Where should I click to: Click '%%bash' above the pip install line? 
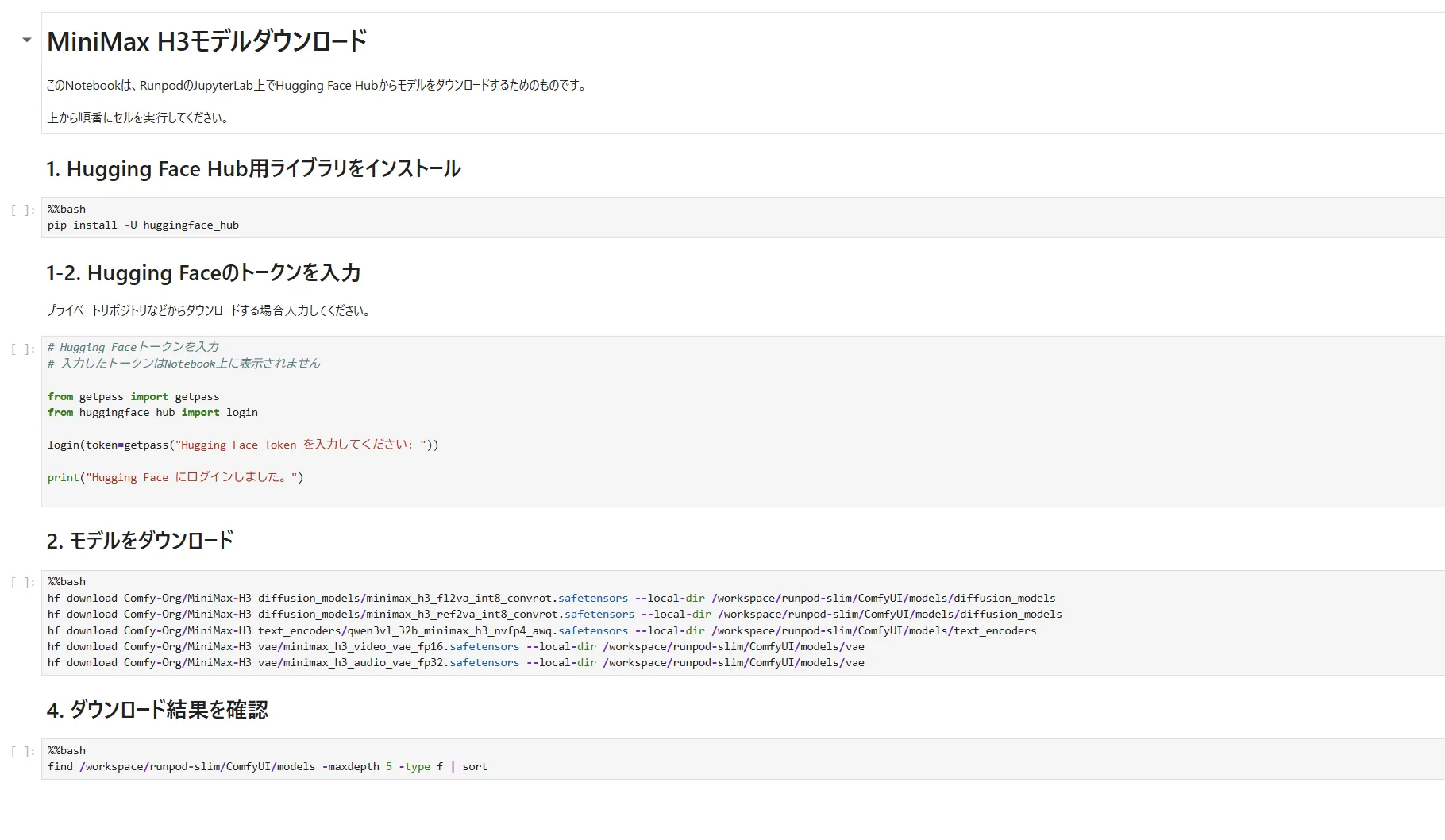click(67, 210)
